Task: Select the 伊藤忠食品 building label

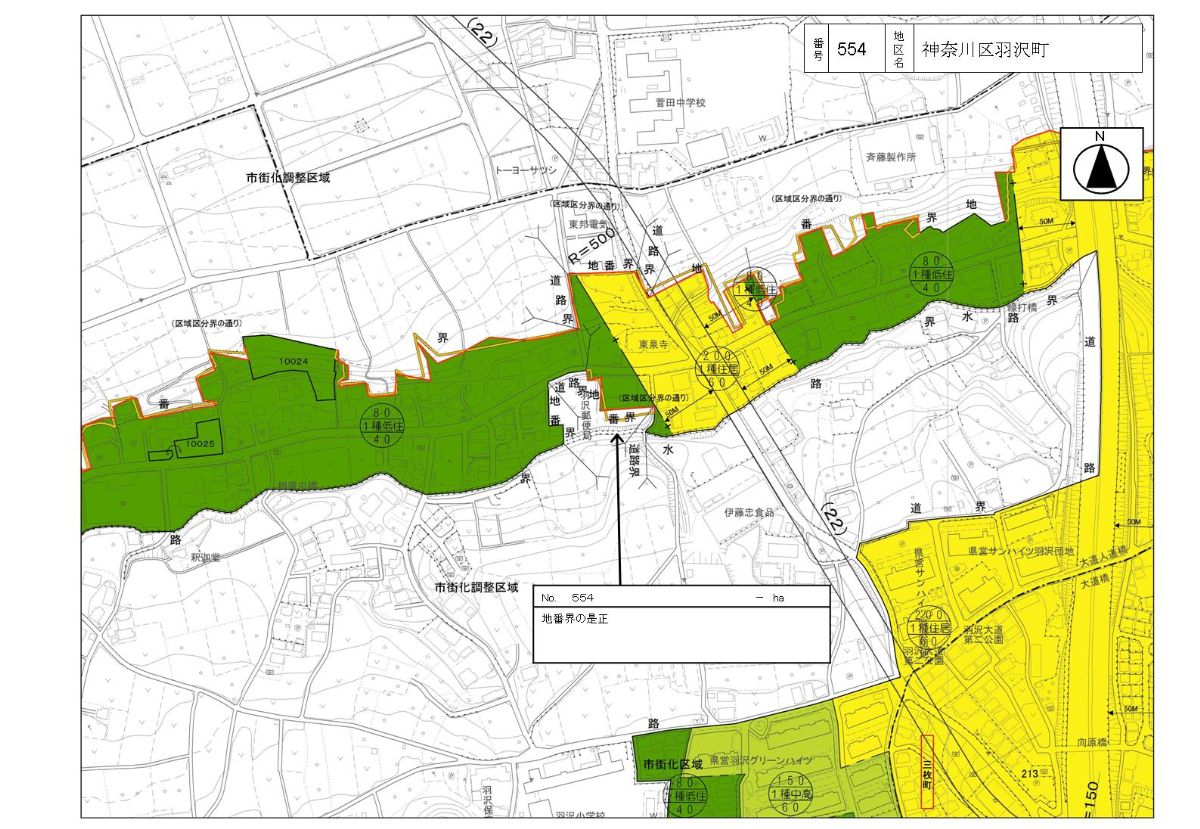Action: (x=750, y=512)
